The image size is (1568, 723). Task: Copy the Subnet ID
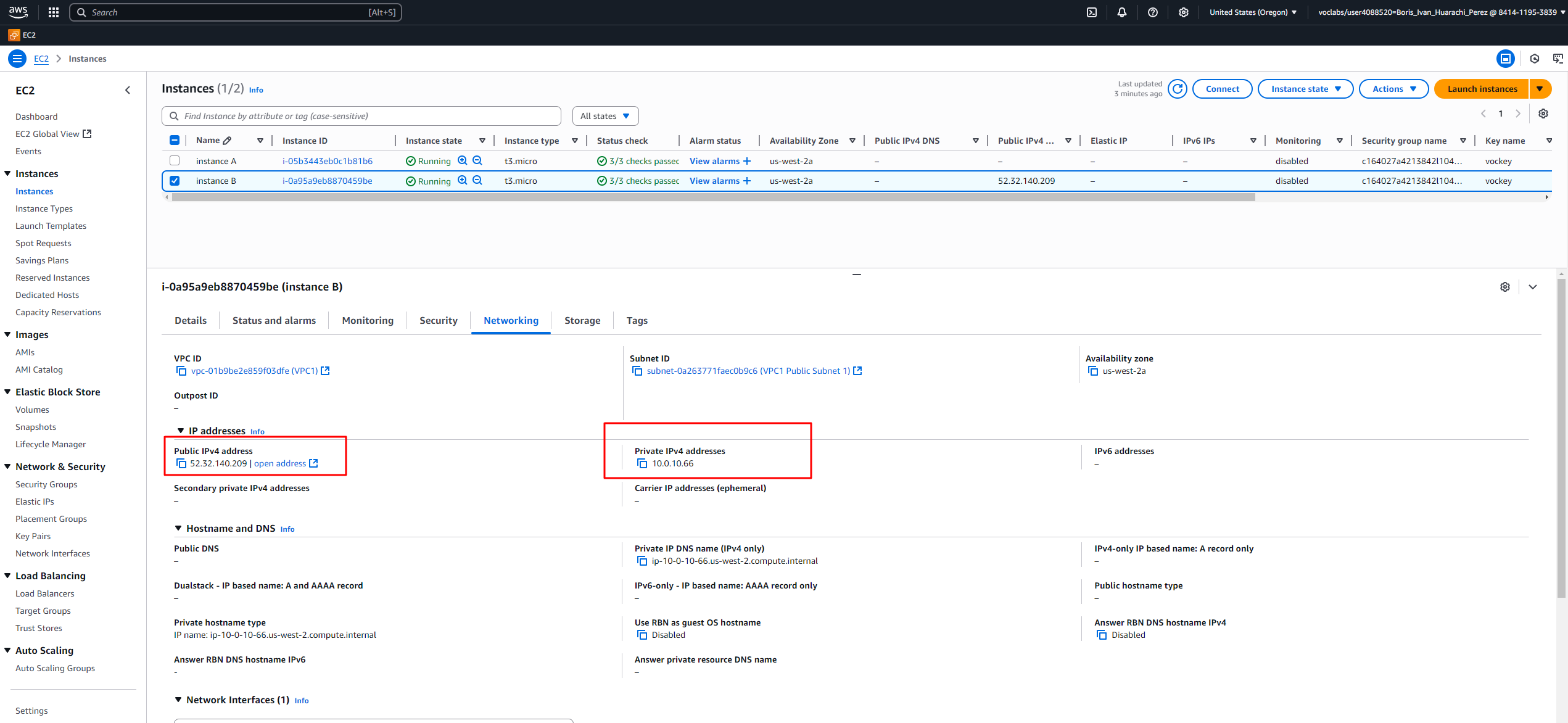(637, 371)
